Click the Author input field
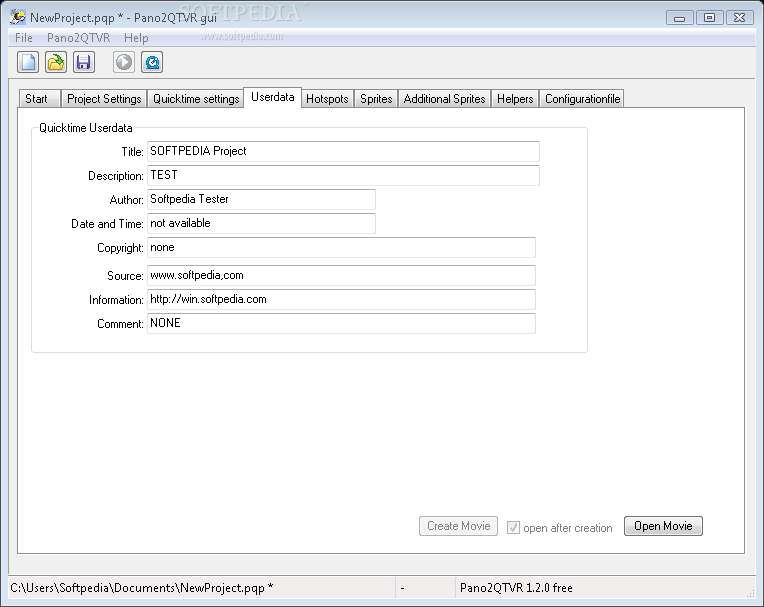This screenshot has width=764, height=607. (261, 199)
